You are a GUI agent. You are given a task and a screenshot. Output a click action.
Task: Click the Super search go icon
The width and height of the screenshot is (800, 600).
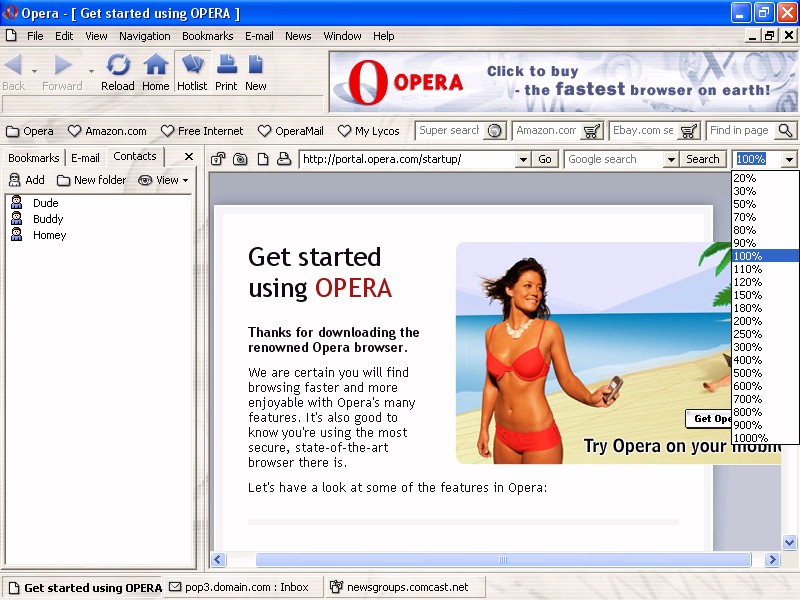point(494,131)
